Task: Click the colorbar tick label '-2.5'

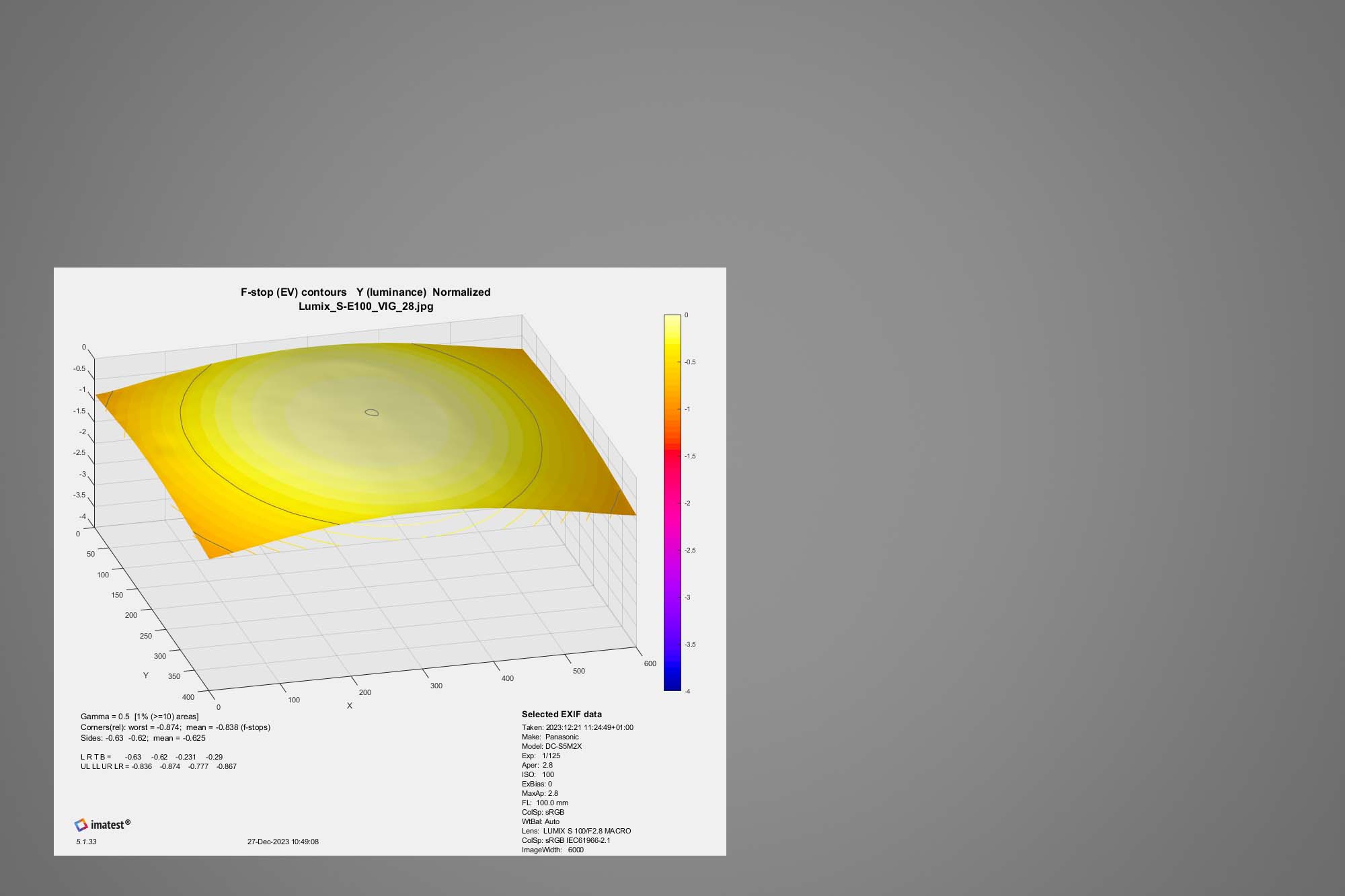Action: click(690, 550)
